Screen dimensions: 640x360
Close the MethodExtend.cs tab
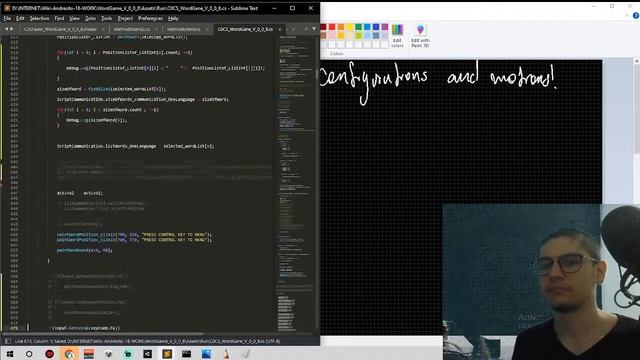click(207, 29)
